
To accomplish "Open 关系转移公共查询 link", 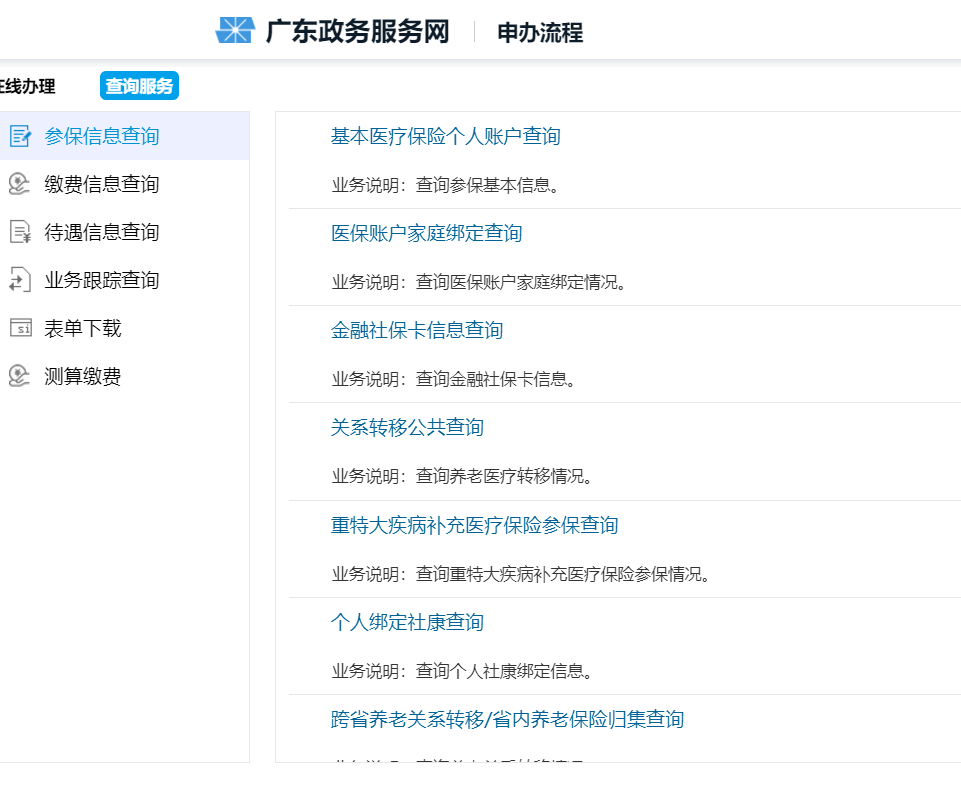I will [407, 427].
